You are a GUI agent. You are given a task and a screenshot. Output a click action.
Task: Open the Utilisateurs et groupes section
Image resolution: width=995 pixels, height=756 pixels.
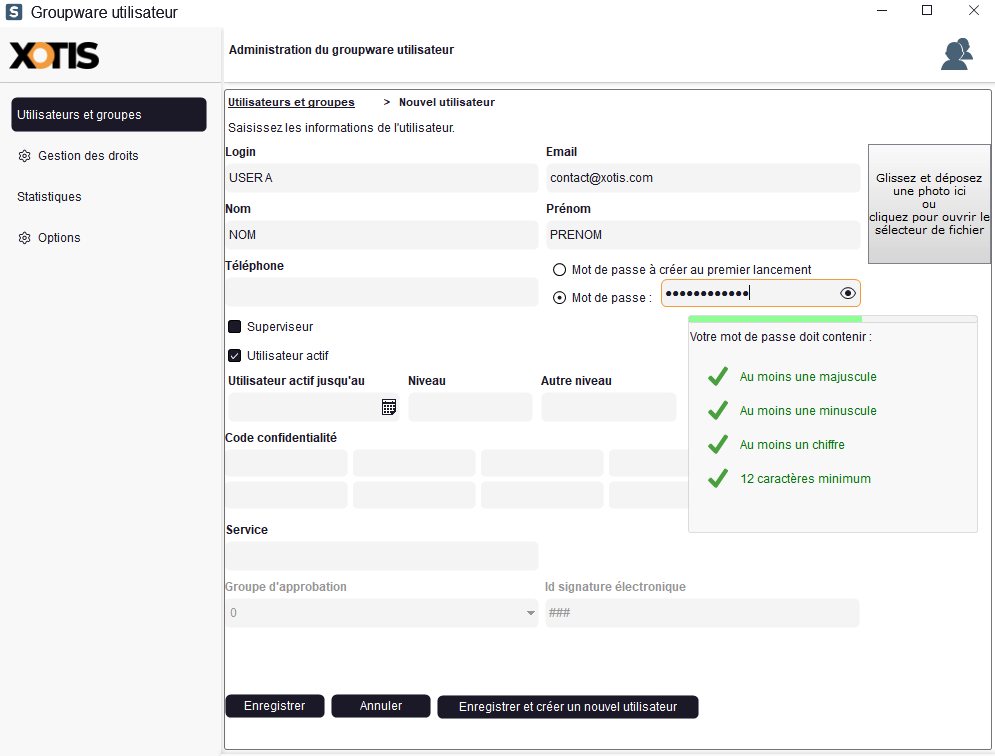[x=108, y=115]
